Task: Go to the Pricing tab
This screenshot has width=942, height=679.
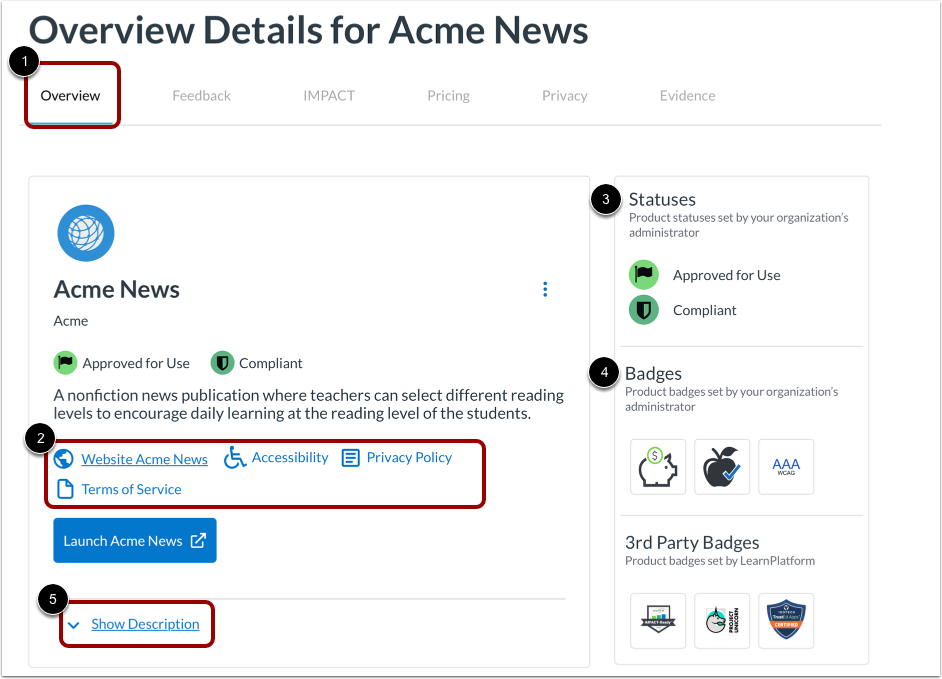Action: point(448,96)
